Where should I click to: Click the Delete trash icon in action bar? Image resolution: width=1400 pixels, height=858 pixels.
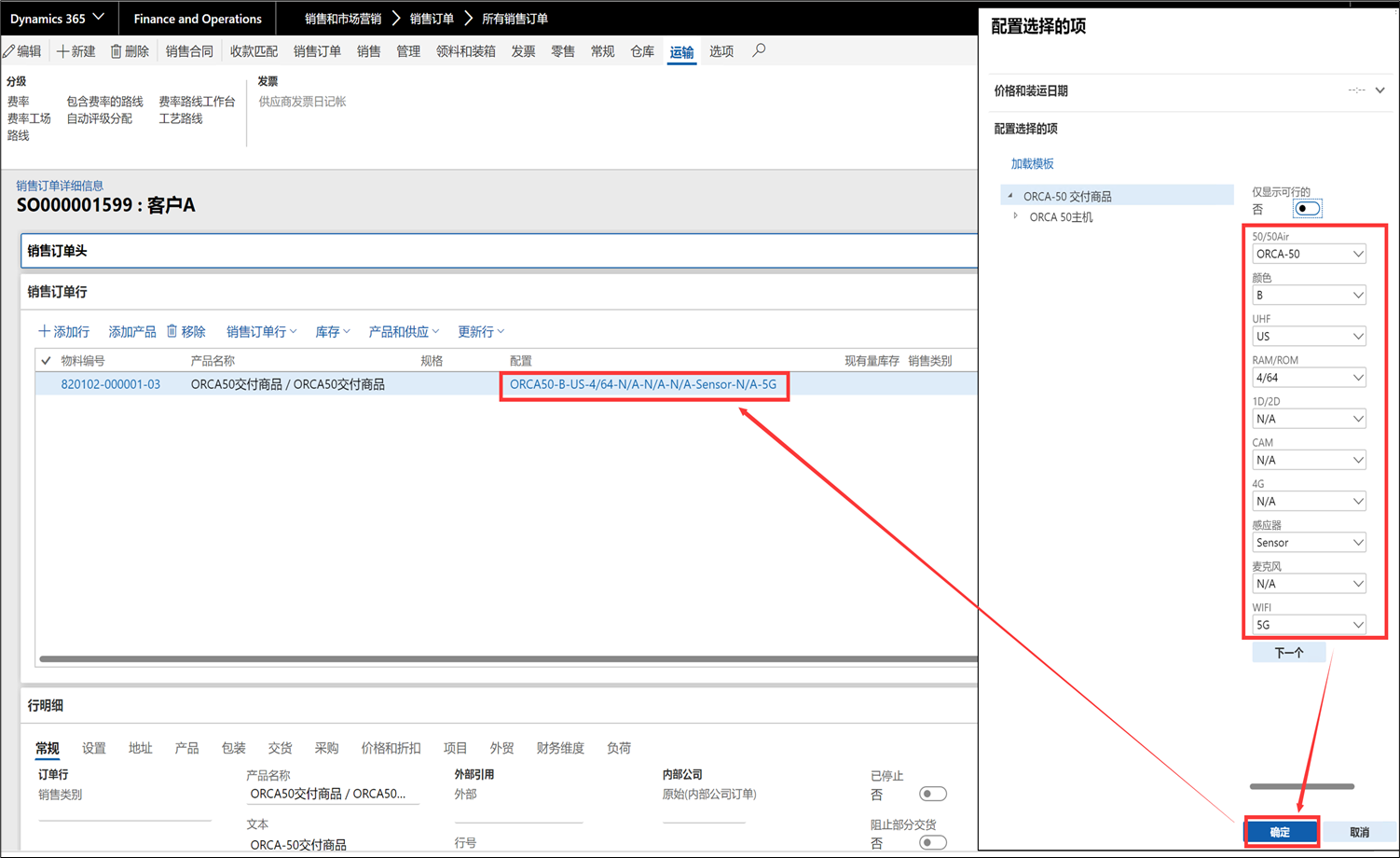tap(116, 51)
